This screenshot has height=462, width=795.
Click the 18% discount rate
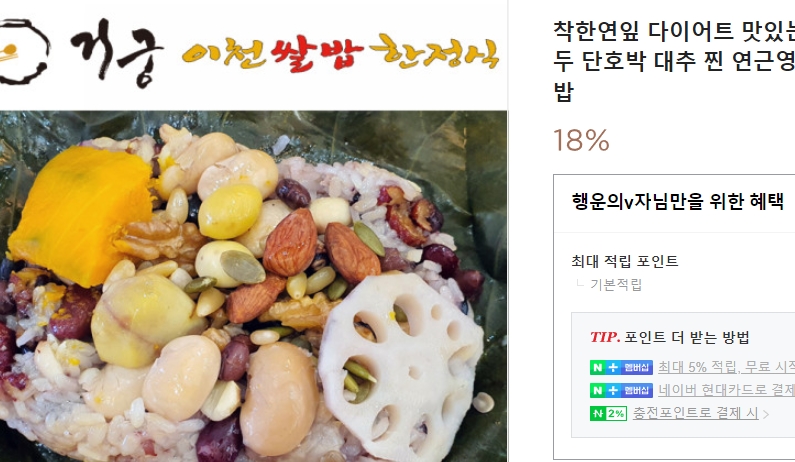(x=581, y=140)
